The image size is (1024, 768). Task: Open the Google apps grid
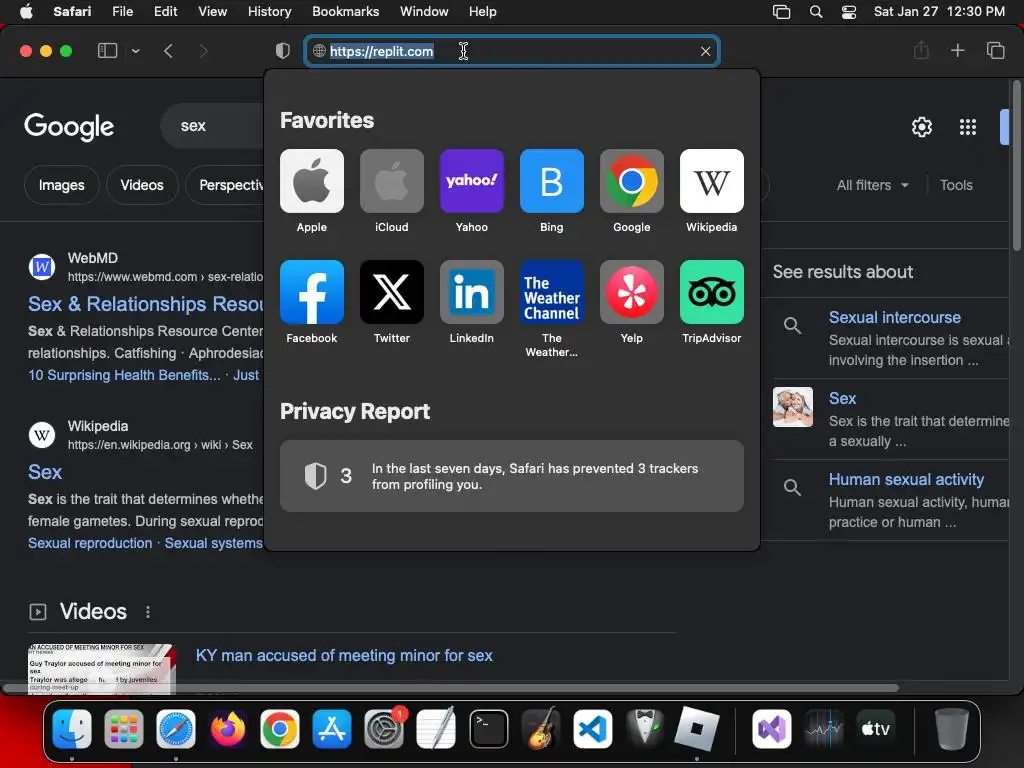[968, 127]
